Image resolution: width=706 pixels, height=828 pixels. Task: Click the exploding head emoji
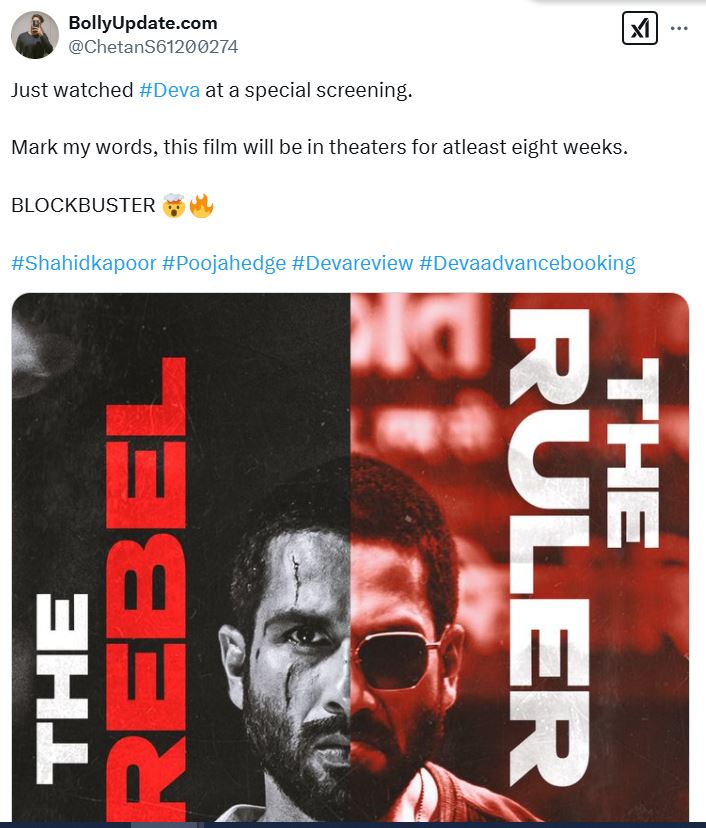pos(174,205)
